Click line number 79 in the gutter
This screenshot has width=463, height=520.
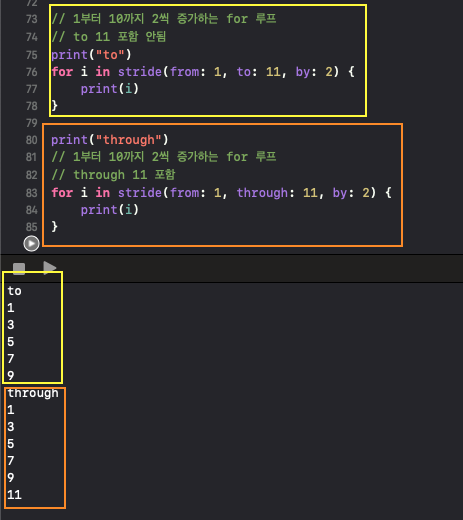32,123
